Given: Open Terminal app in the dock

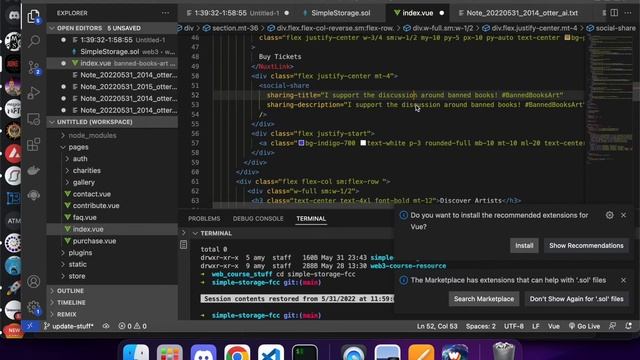Looking at the screenshot, I should (x=305, y=353).
